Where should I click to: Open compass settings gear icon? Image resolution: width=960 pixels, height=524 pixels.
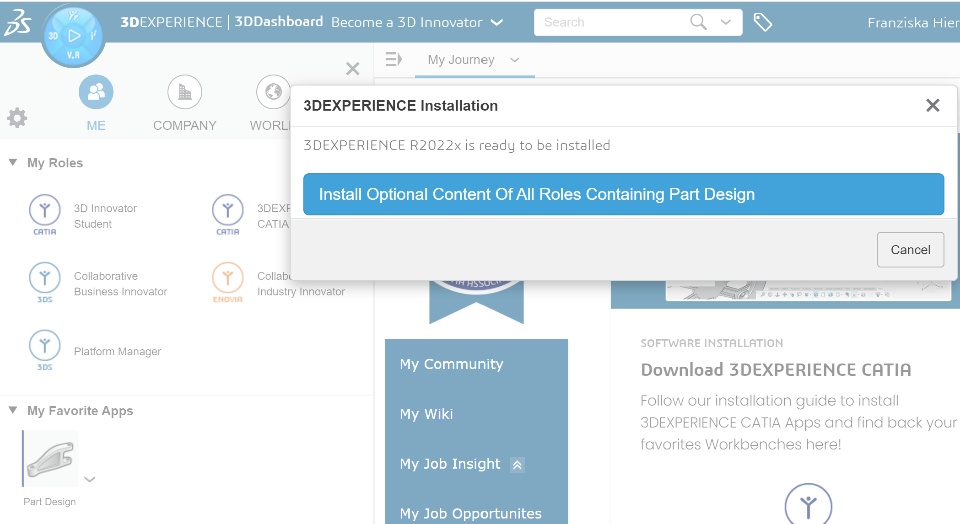coord(17,117)
